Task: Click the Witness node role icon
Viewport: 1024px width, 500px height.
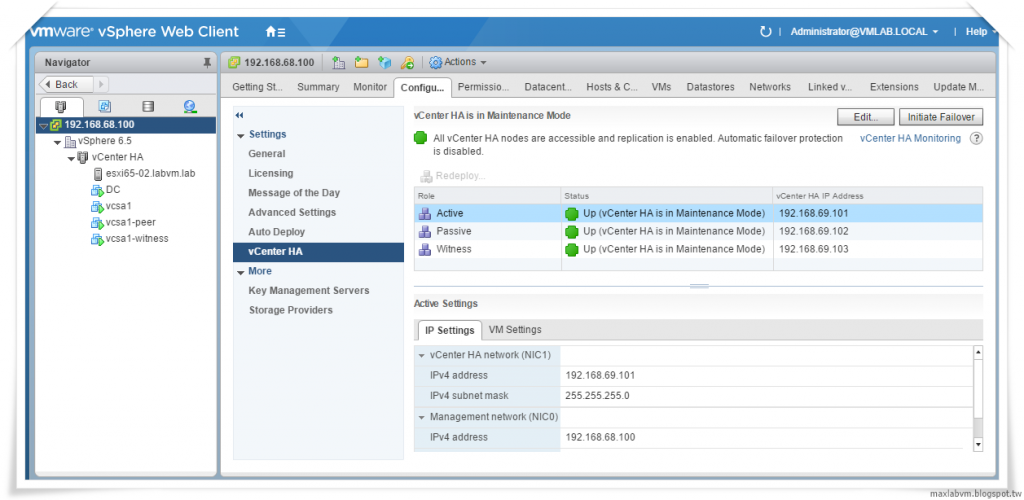Action: [x=424, y=249]
